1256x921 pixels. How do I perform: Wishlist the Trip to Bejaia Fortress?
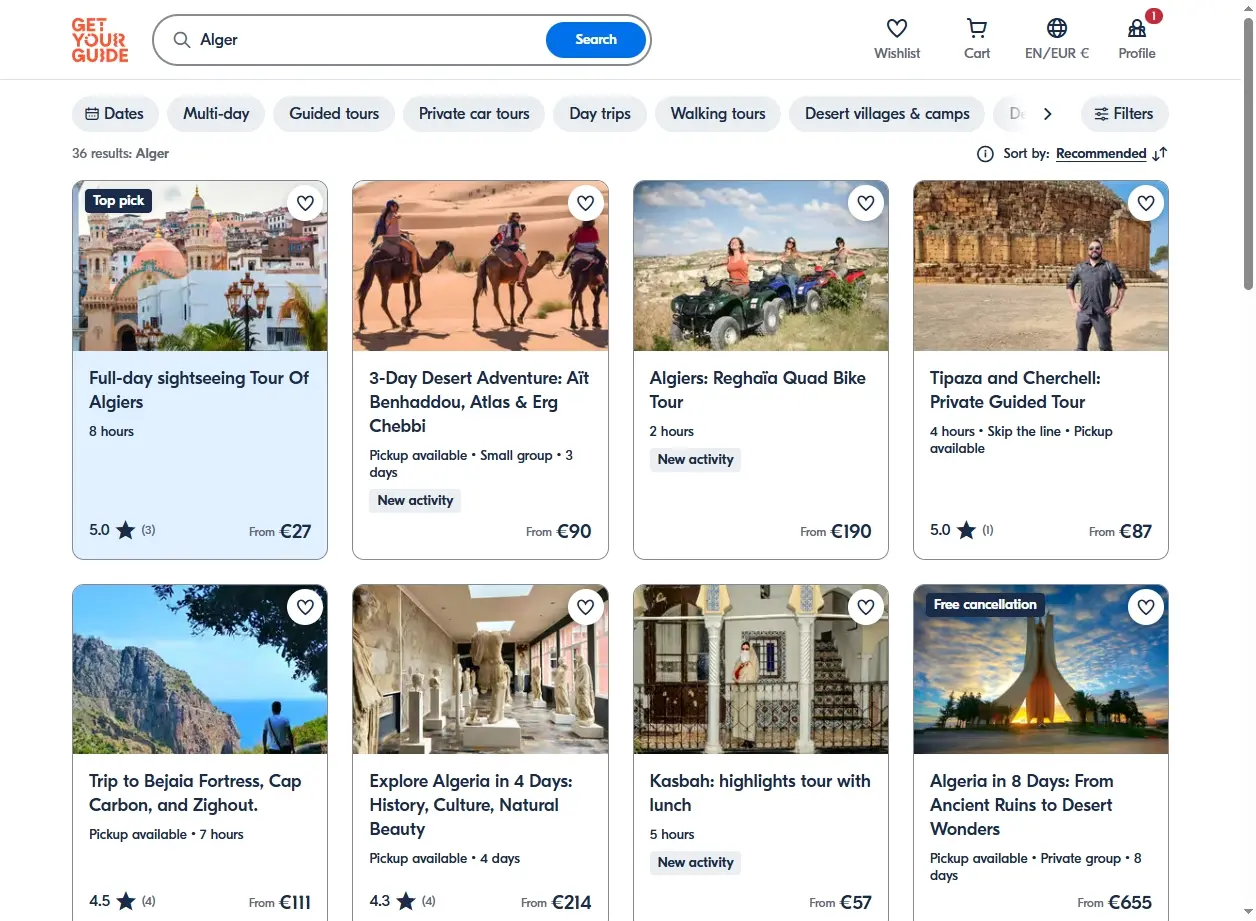305,607
